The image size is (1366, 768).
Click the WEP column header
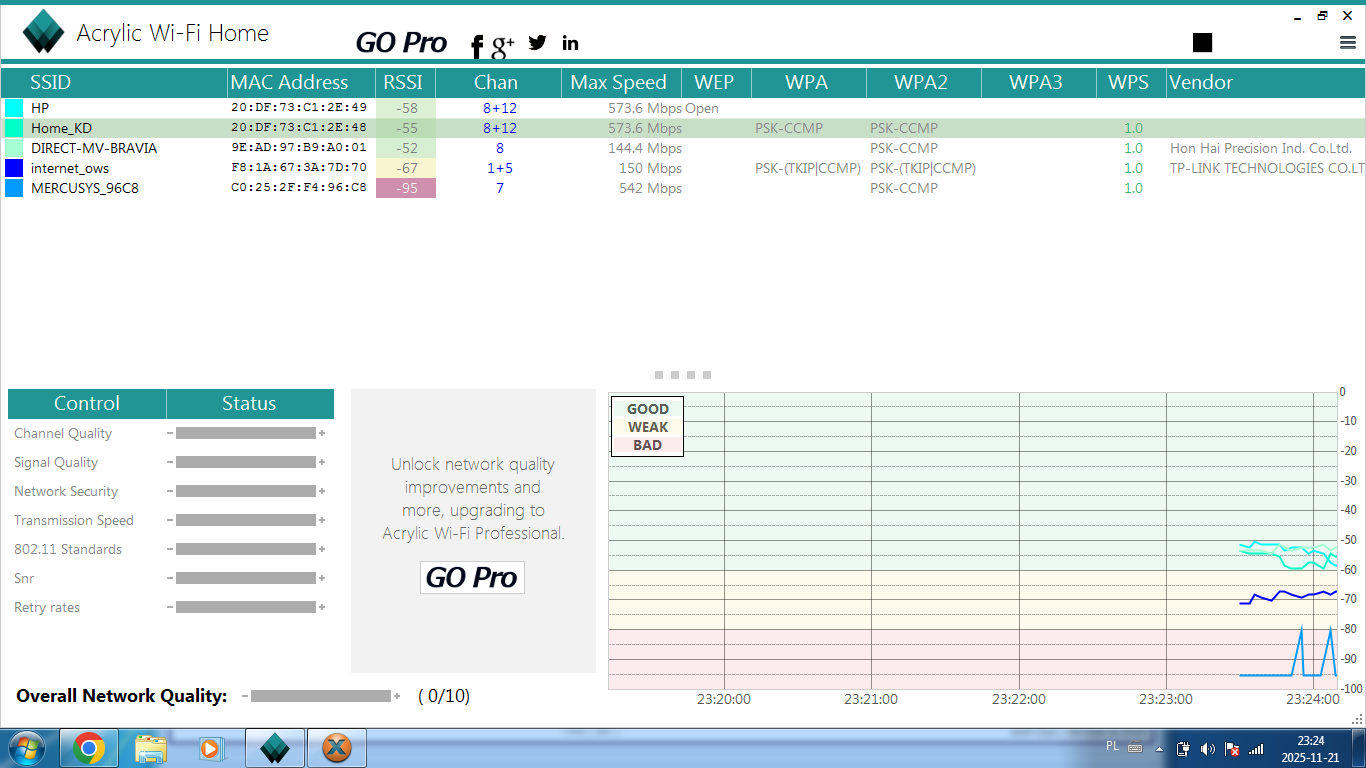click(716, 82)
